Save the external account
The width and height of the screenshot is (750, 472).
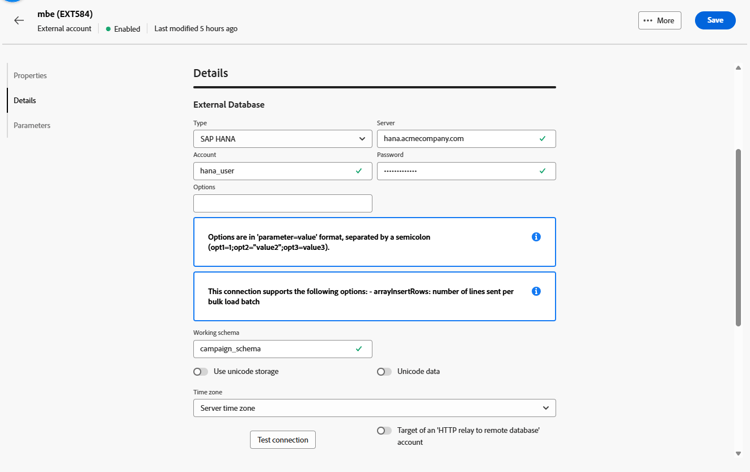[x=715, y=20]
